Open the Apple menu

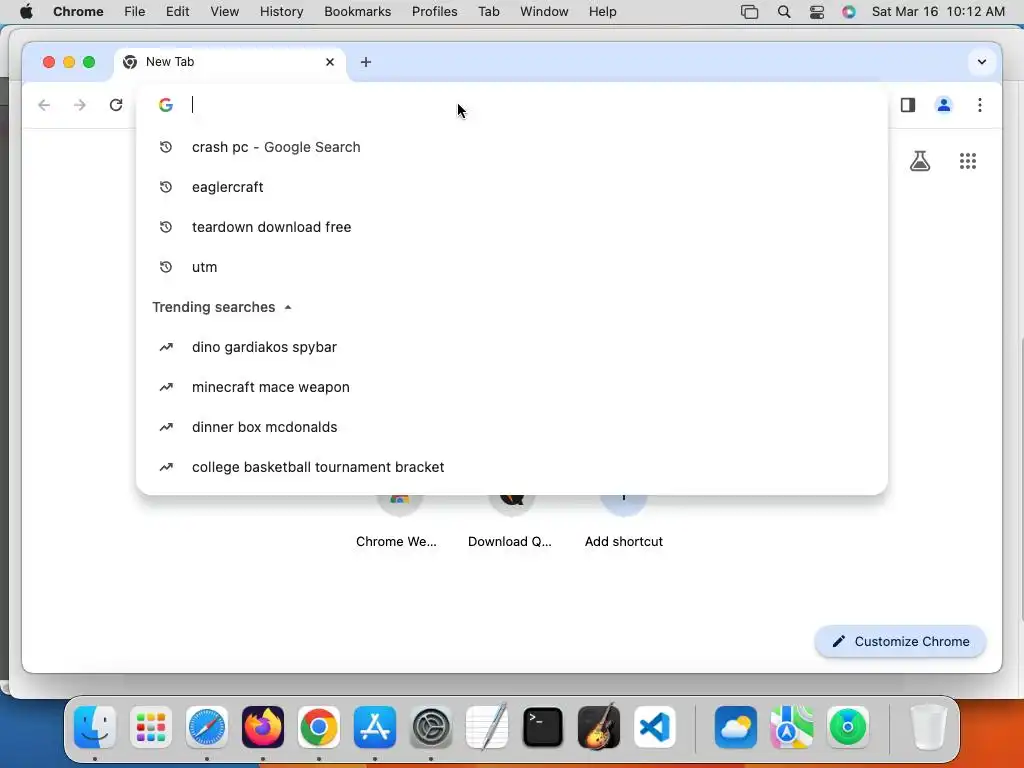coord(26,12)
